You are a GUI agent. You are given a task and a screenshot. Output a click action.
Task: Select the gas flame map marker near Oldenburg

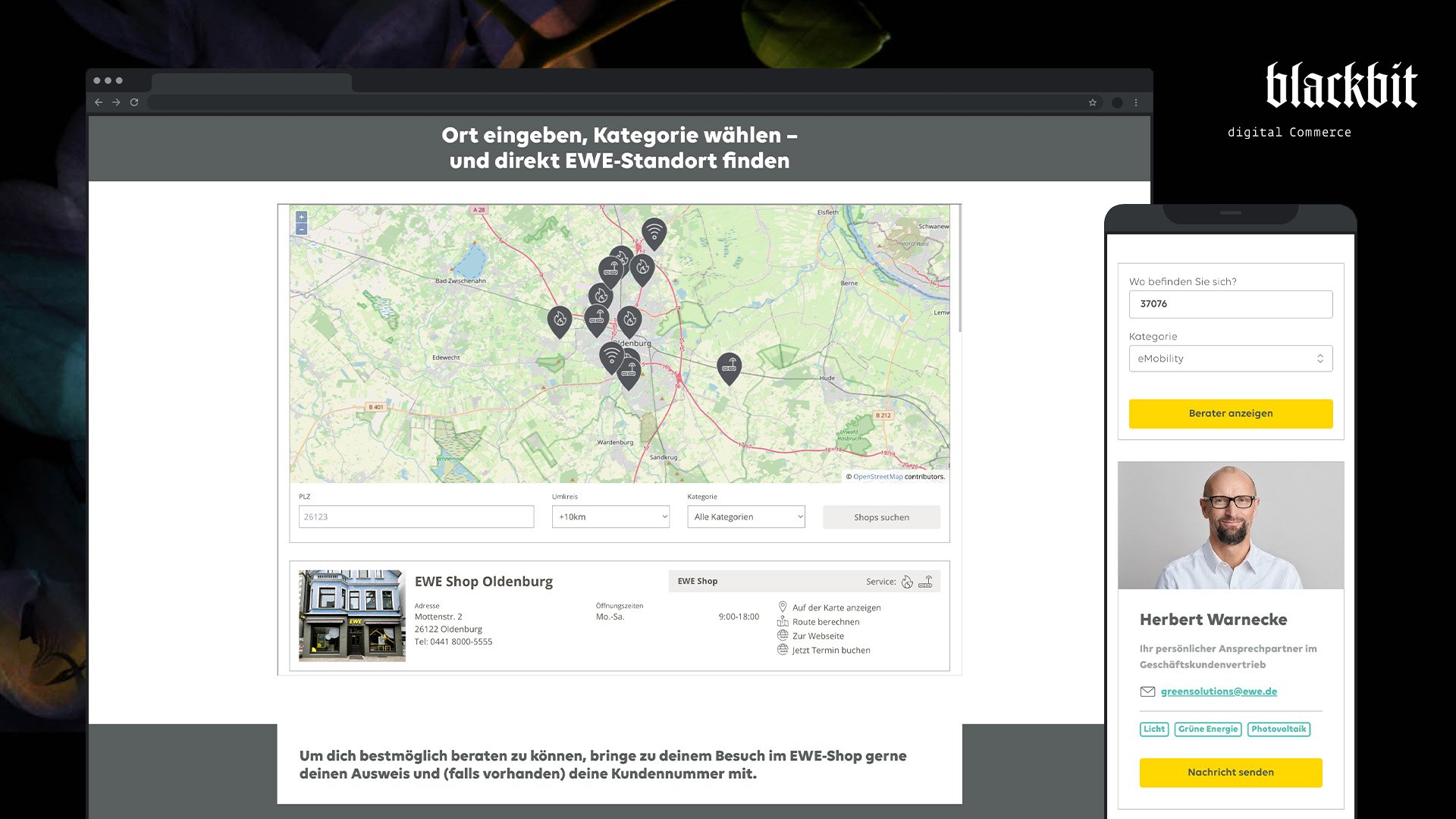(x=630, y=320)
